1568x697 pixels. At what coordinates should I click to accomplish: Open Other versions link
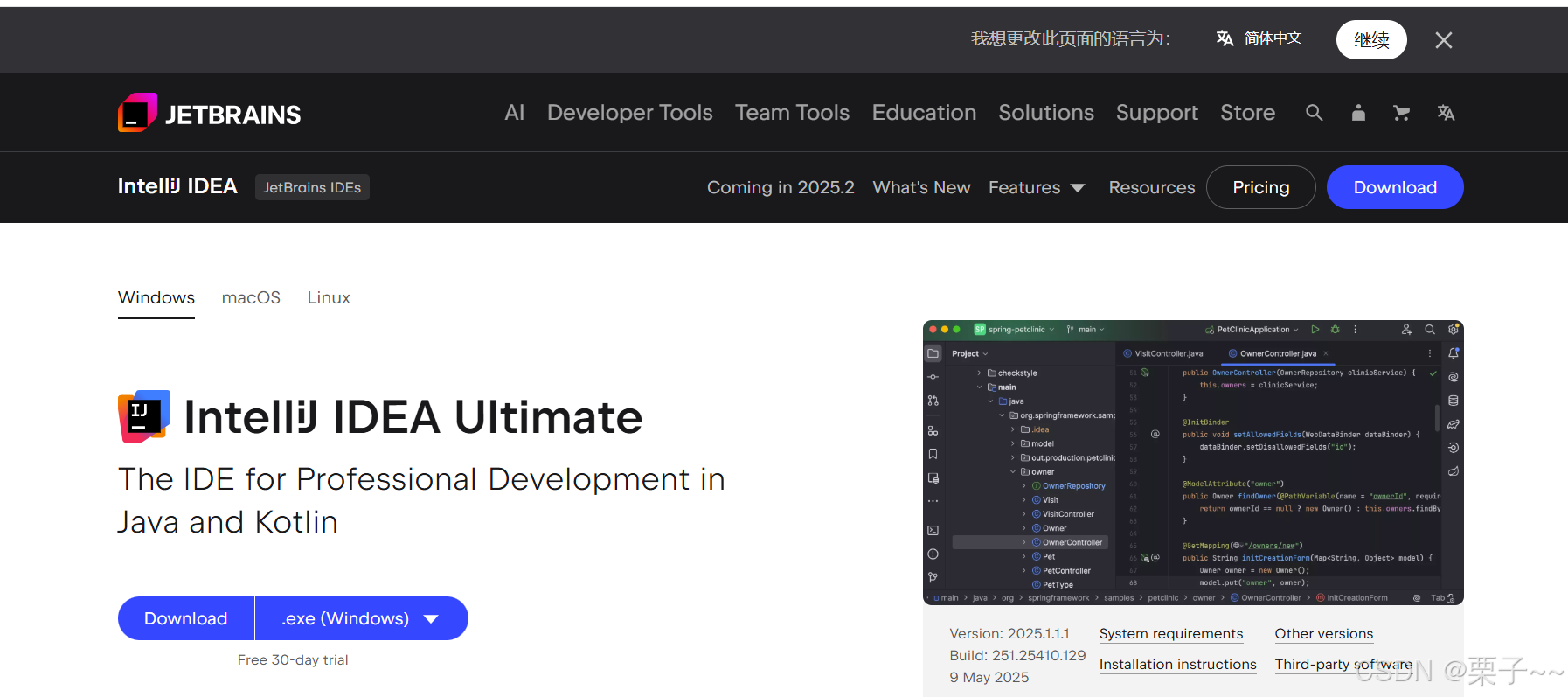[x=1324, y=634]
